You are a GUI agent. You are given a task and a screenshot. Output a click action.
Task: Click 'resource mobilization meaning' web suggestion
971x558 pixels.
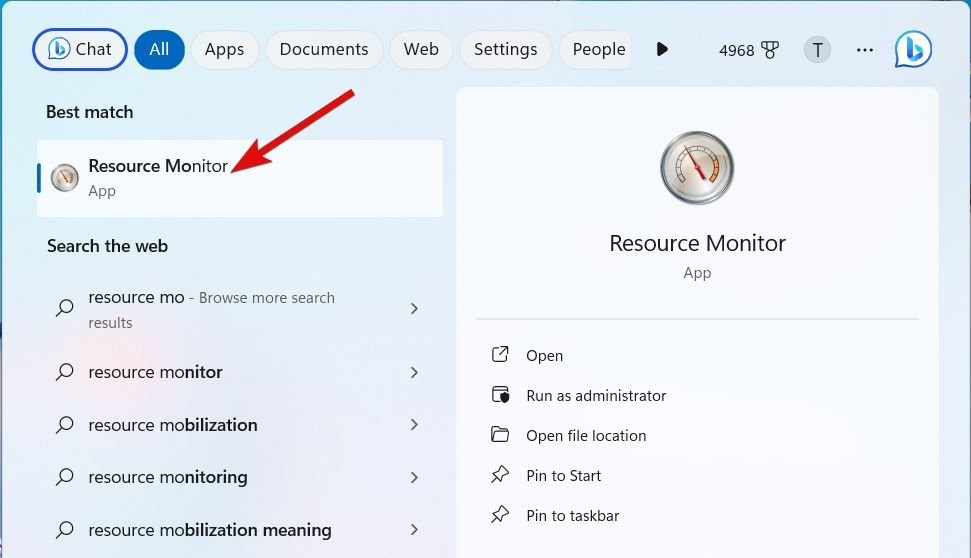coord(209,530)
